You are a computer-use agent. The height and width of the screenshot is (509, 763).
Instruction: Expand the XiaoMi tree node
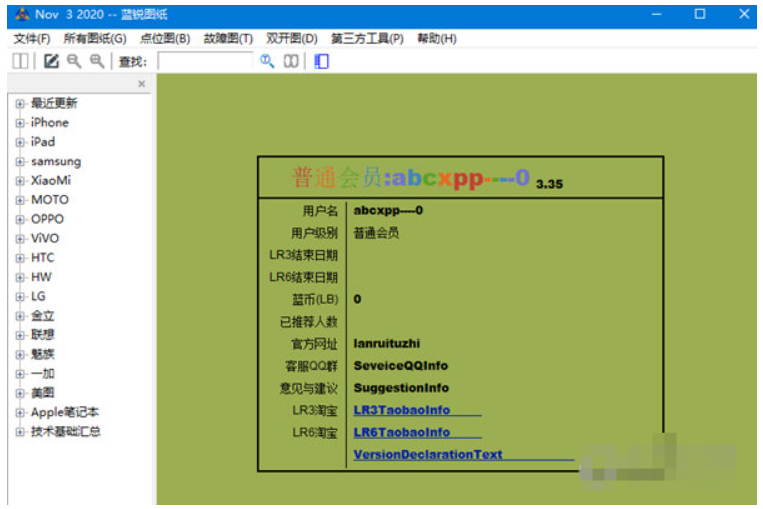pos(20,181)
